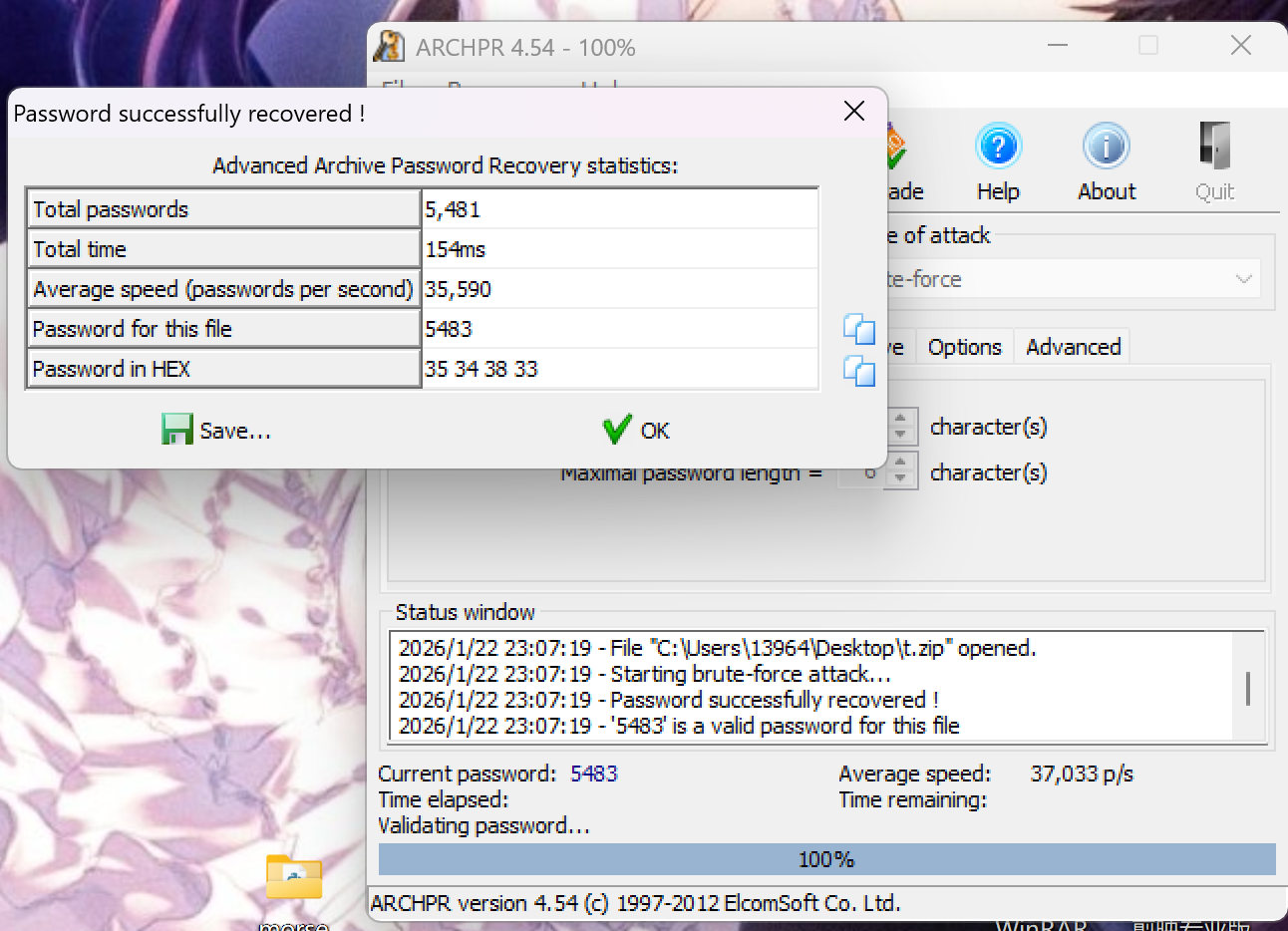Click the green floppy Save icon
Image resolution: width=1288 pixels, height=931 pixels.
coord(176,430)
